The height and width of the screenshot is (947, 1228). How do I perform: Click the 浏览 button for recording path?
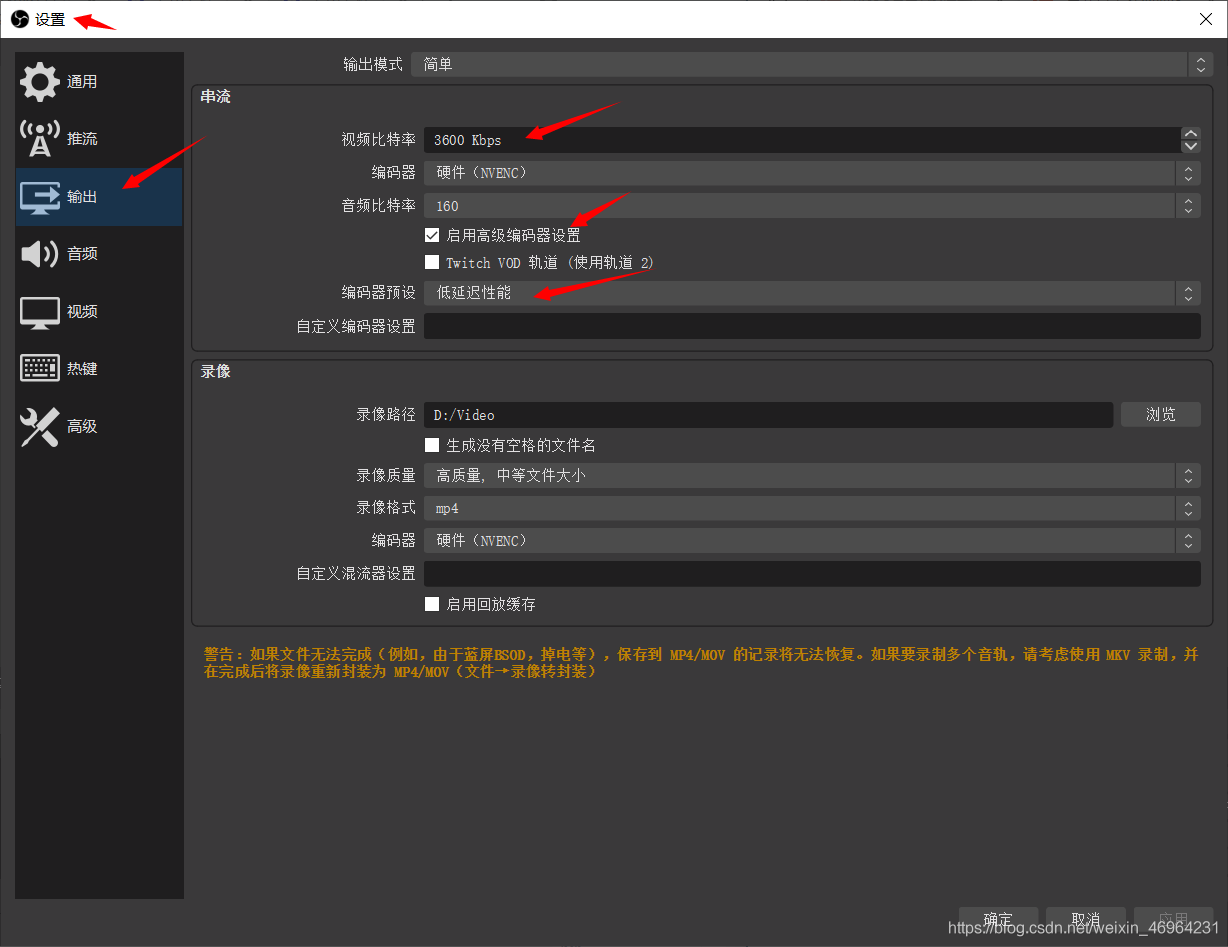point(1160,414)
